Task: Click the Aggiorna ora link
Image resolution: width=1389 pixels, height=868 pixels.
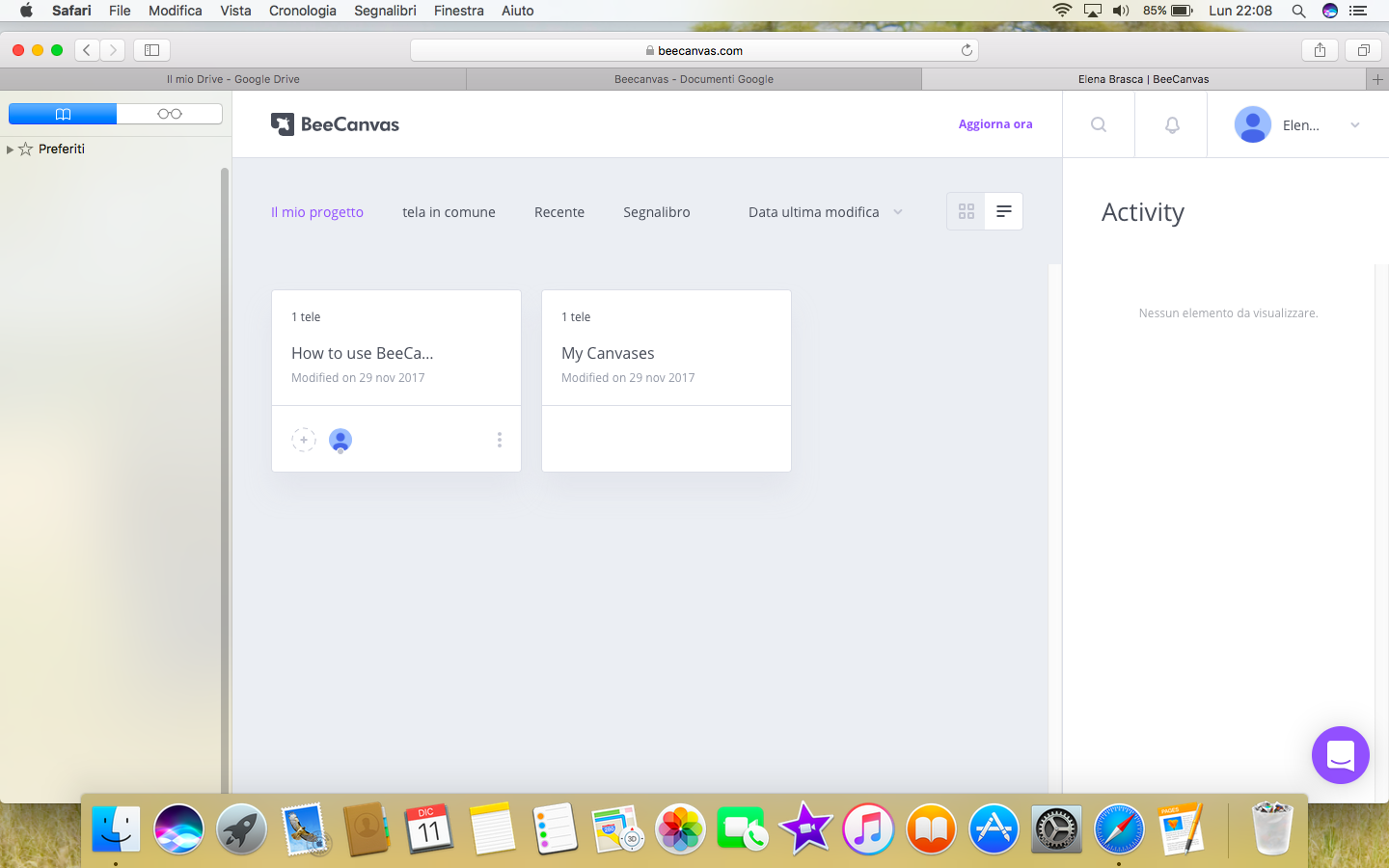Action: 995,124
